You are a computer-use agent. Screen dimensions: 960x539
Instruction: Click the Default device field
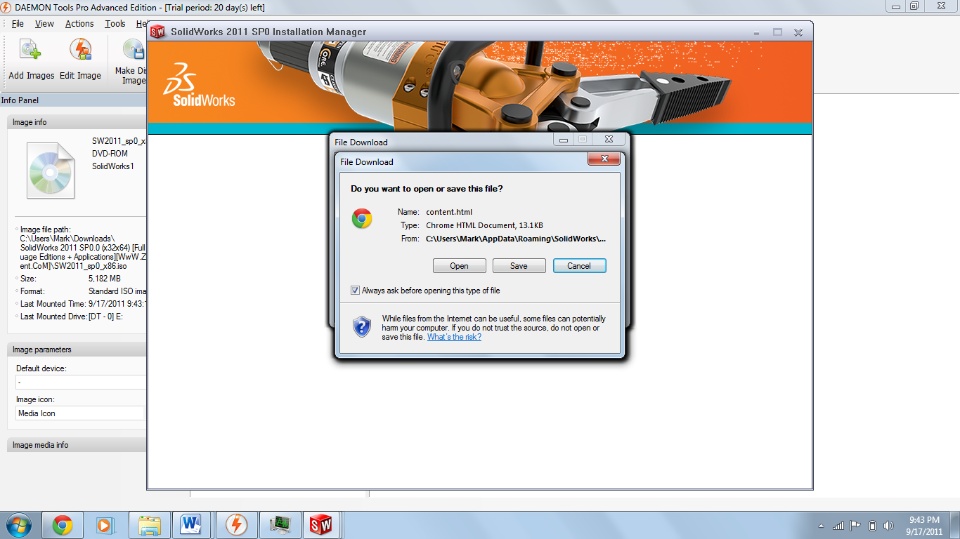point(80,382)
